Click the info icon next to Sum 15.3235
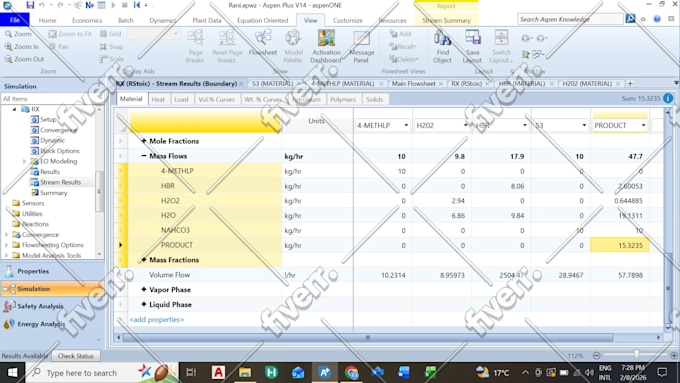 (668, 98)
